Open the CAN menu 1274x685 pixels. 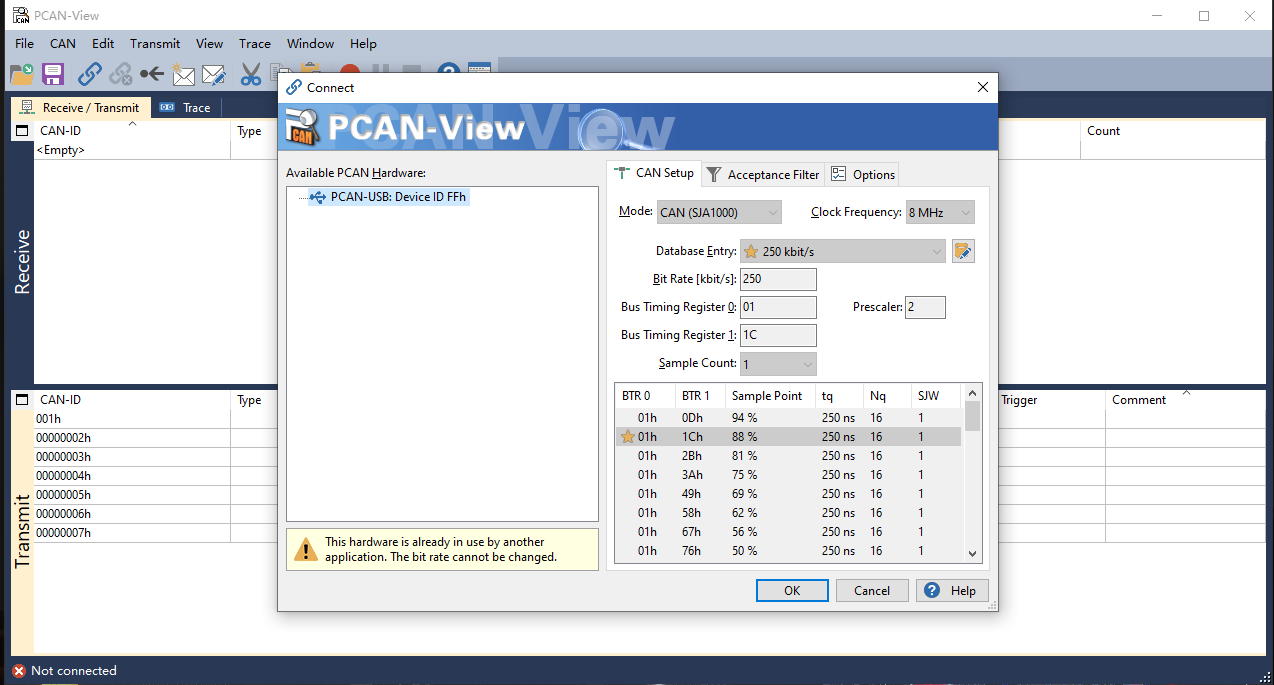coord(63,43)
